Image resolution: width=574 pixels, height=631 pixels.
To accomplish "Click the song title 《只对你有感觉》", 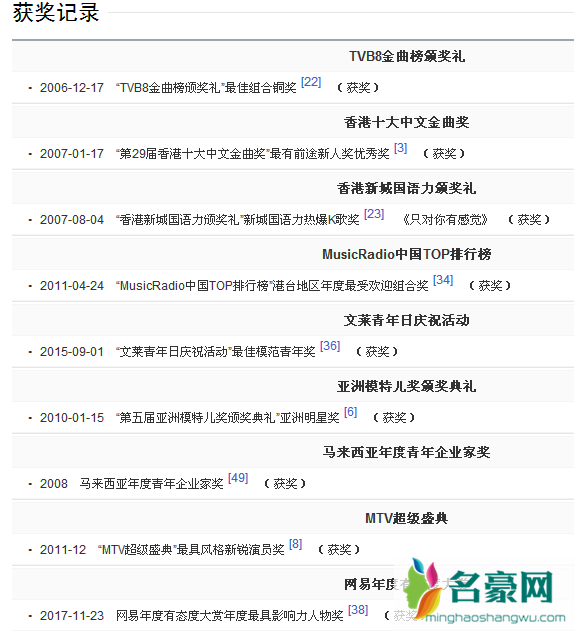I will 446,220.
